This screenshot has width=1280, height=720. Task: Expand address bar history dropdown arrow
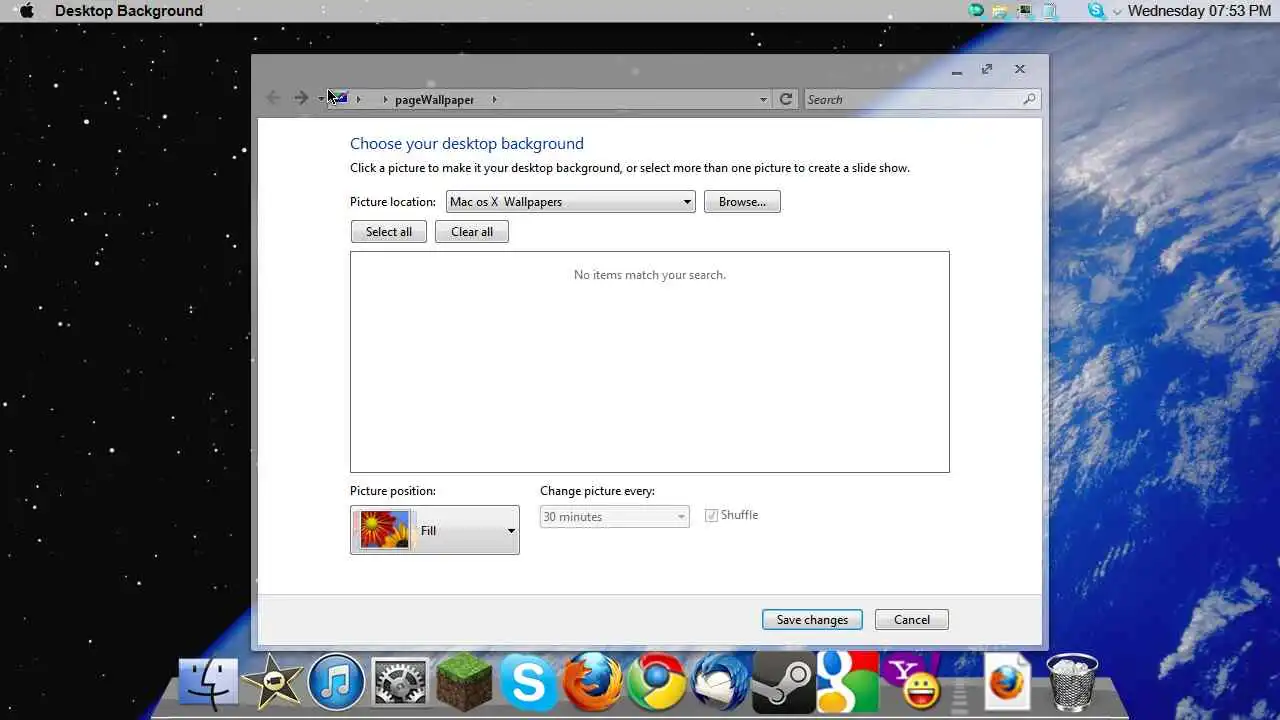point(763,99)
